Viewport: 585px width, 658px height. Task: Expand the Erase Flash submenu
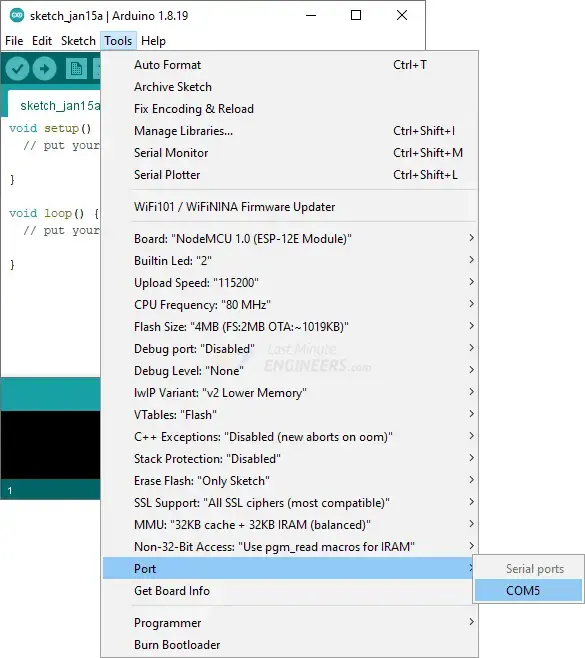tap(290, 481)
